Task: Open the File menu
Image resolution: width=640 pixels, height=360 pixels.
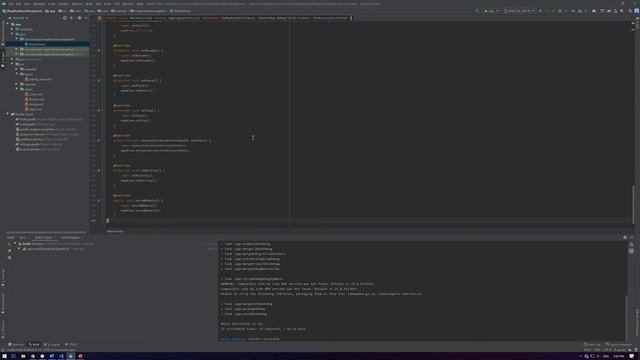Action: (x=11, y=4)
